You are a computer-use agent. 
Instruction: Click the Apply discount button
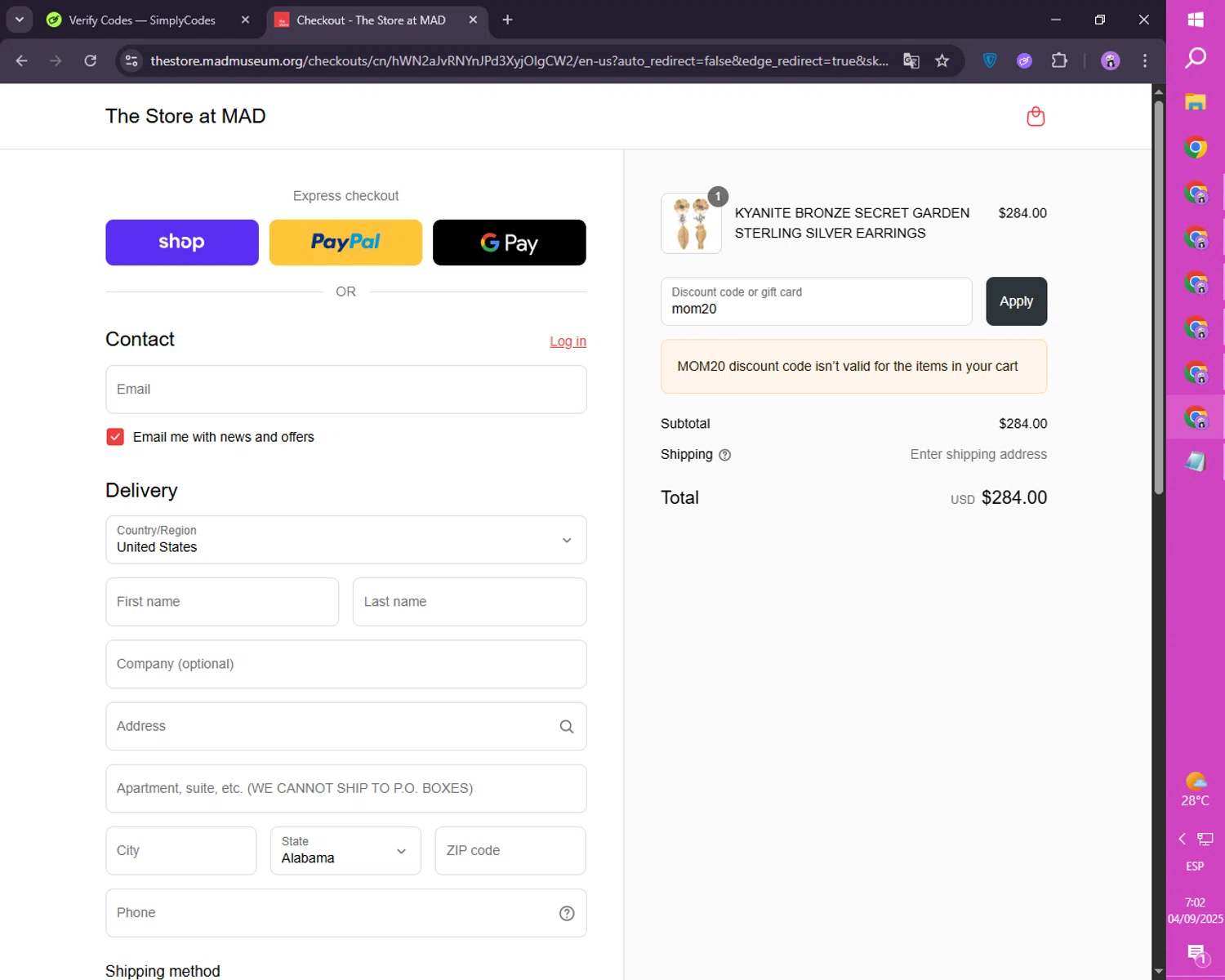[x=1017, y=301]
